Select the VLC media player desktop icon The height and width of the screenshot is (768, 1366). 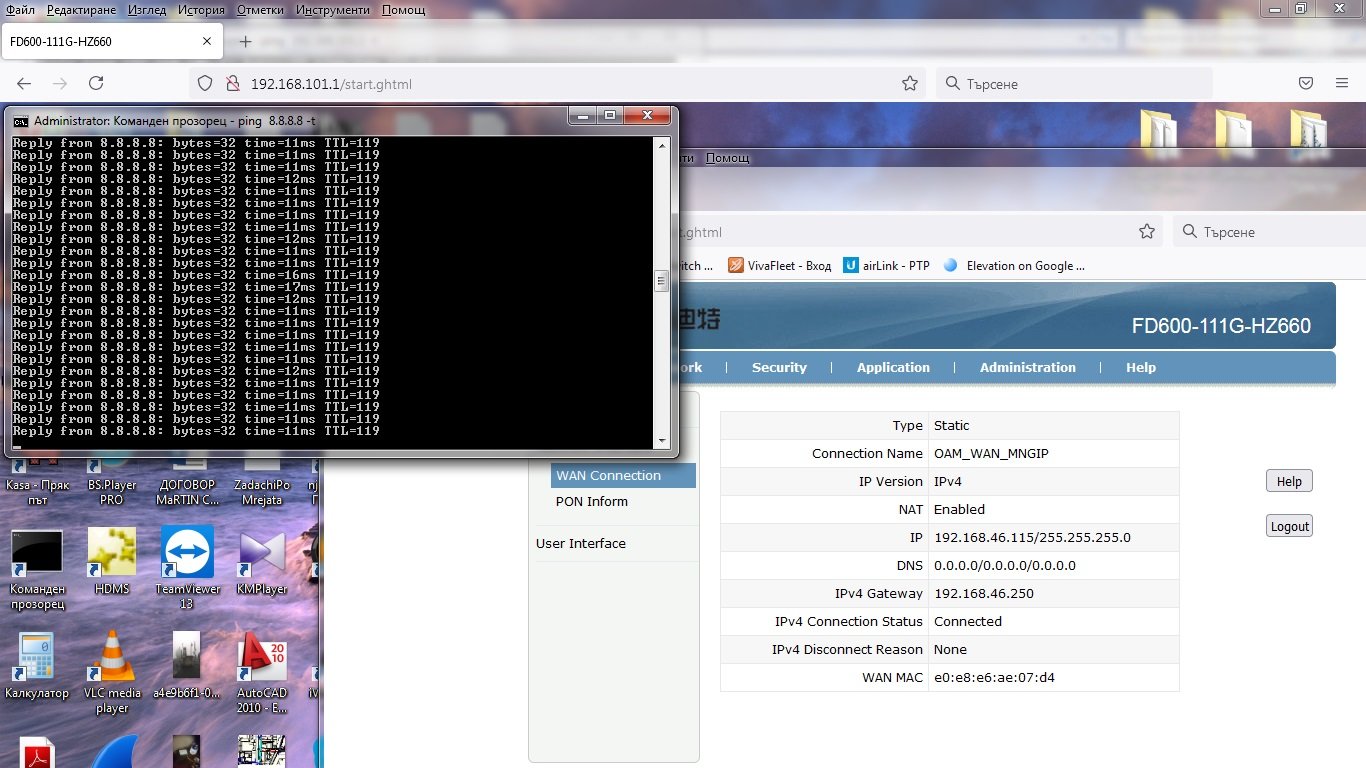[112, 672]
